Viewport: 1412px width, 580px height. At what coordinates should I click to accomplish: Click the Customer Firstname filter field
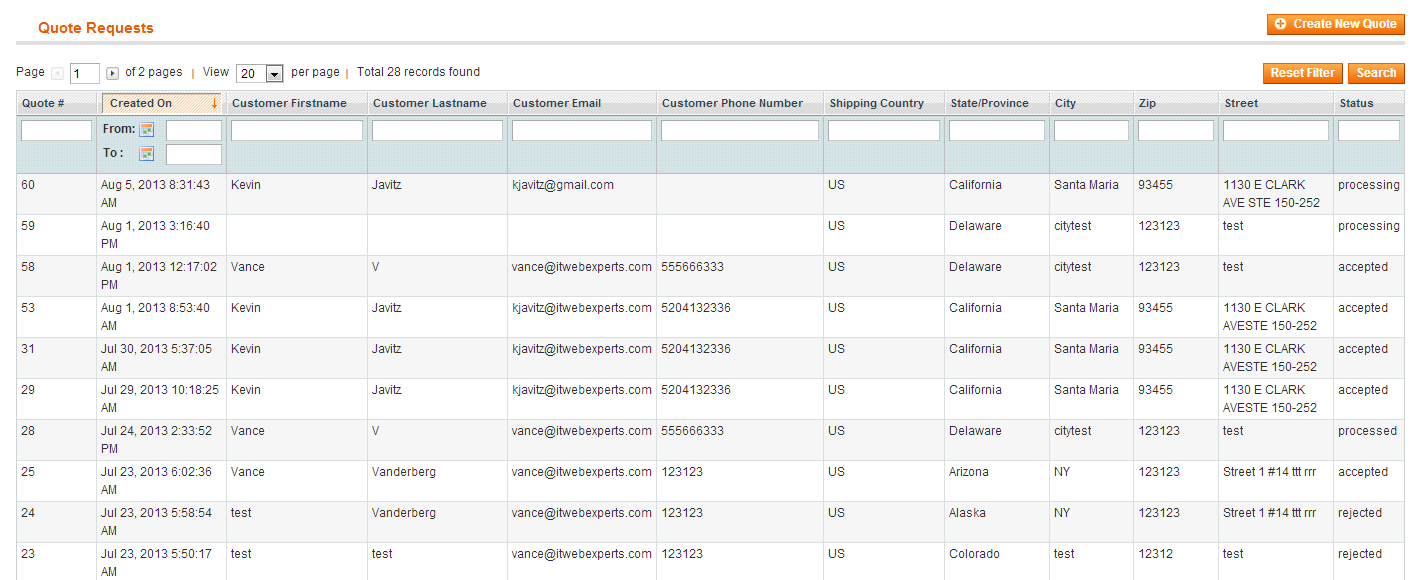pyautogui.click(x=296, y=130)
